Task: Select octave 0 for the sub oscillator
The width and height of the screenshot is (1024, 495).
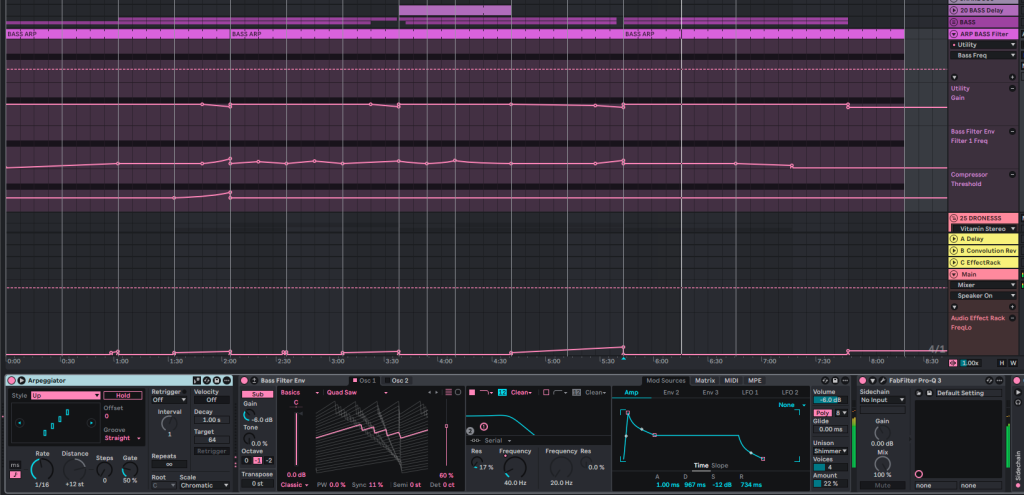Action: click(x=246, y=460)
